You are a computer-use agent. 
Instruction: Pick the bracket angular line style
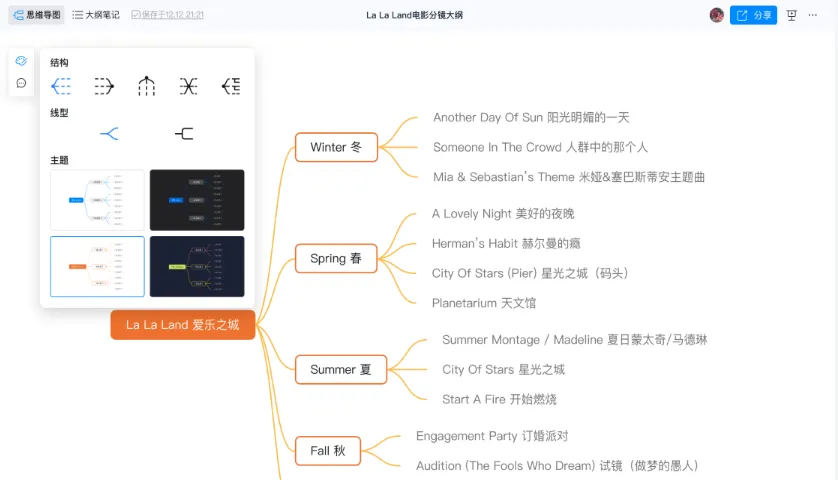(x=184, y=134)
